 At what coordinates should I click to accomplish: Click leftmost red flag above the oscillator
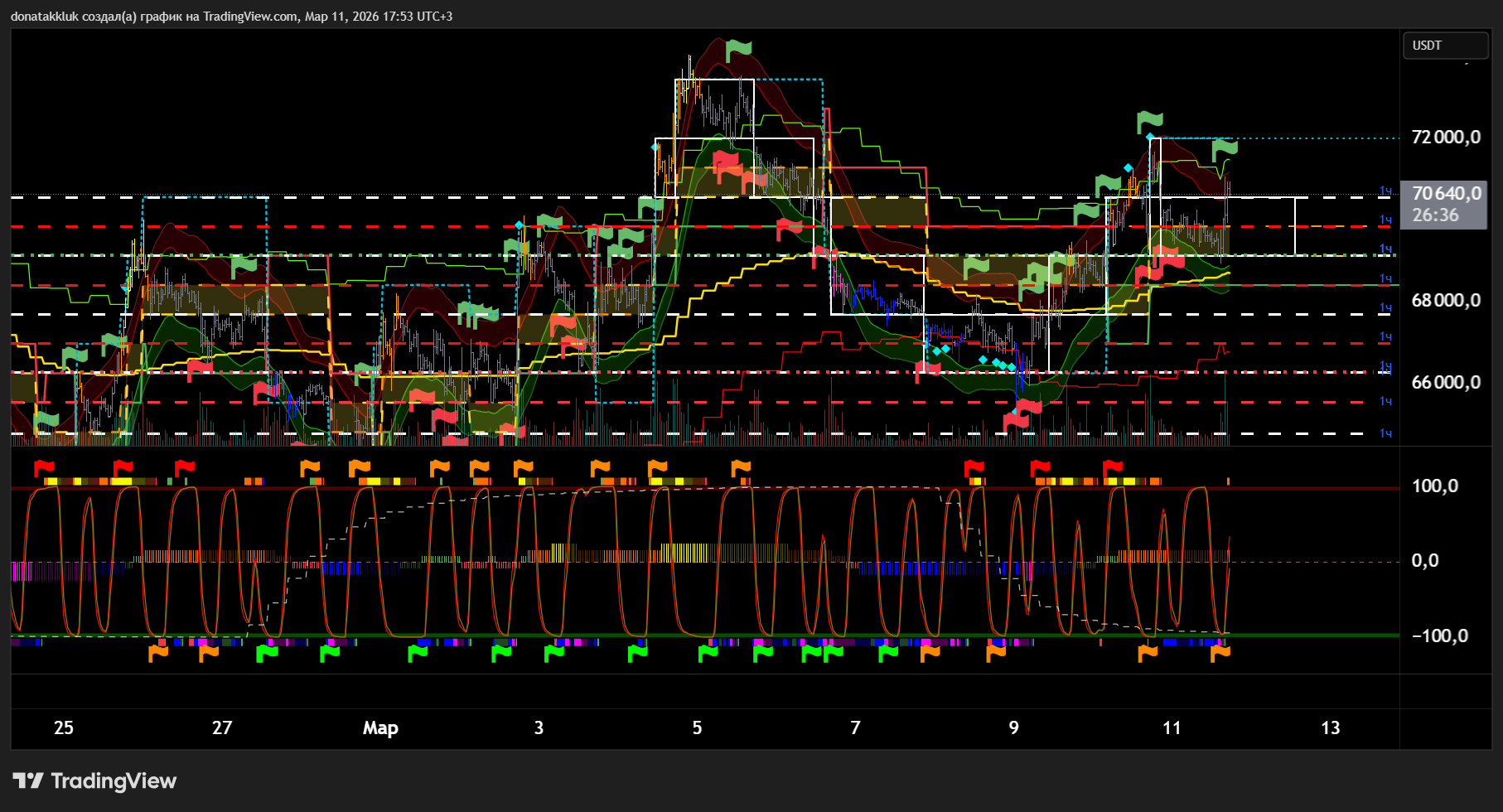43,468
